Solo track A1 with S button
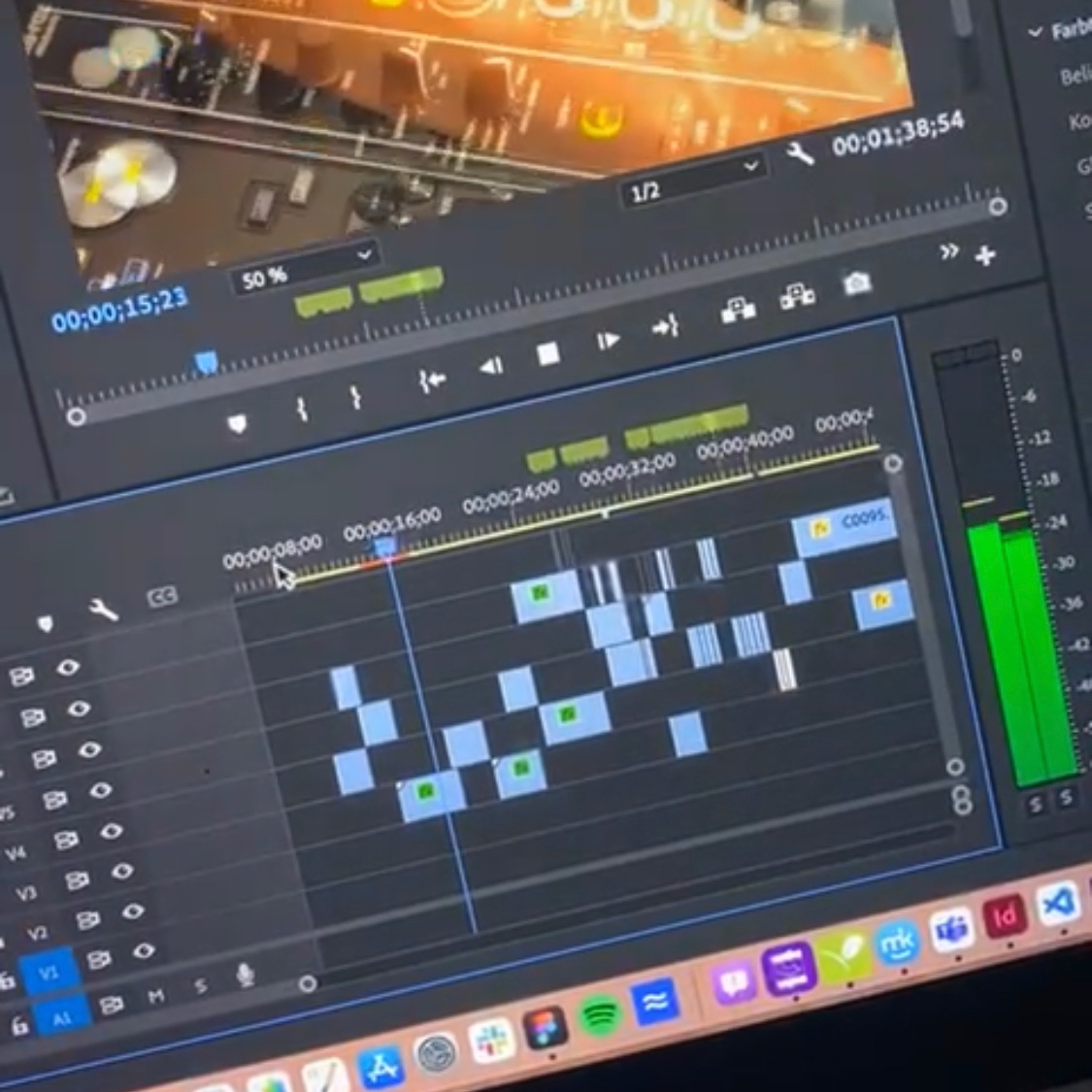This screenshot has width=1092, height=1092. click(x=201, y=985)
